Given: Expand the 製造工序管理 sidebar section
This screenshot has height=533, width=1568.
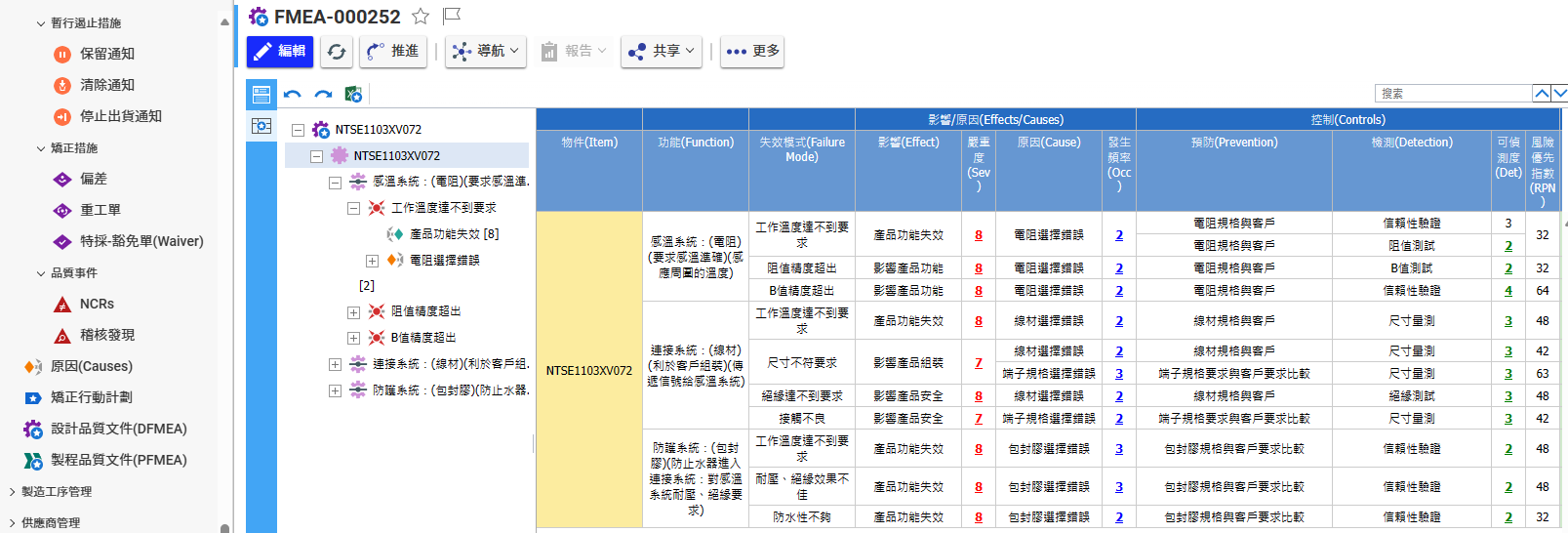Looking at the screenshot, I should point(12,492).
